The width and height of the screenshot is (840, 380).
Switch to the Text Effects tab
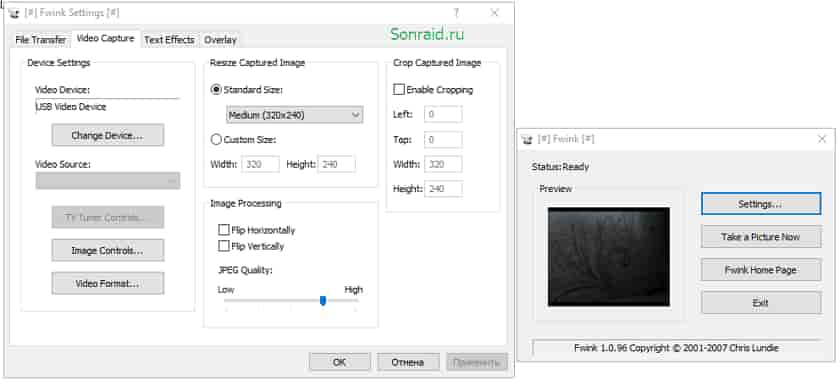(169, 40)
